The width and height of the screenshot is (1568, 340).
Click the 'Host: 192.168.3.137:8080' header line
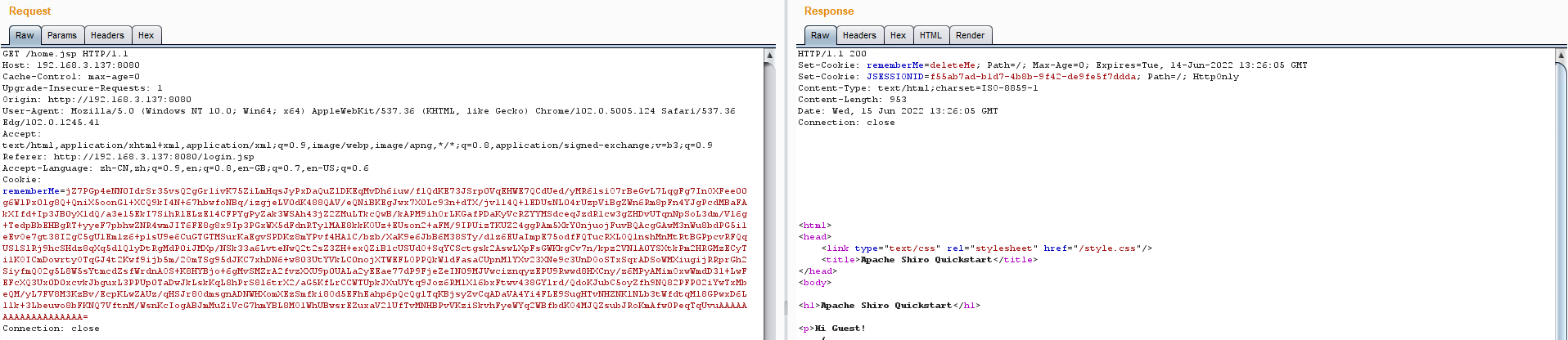tap(71, 65)
